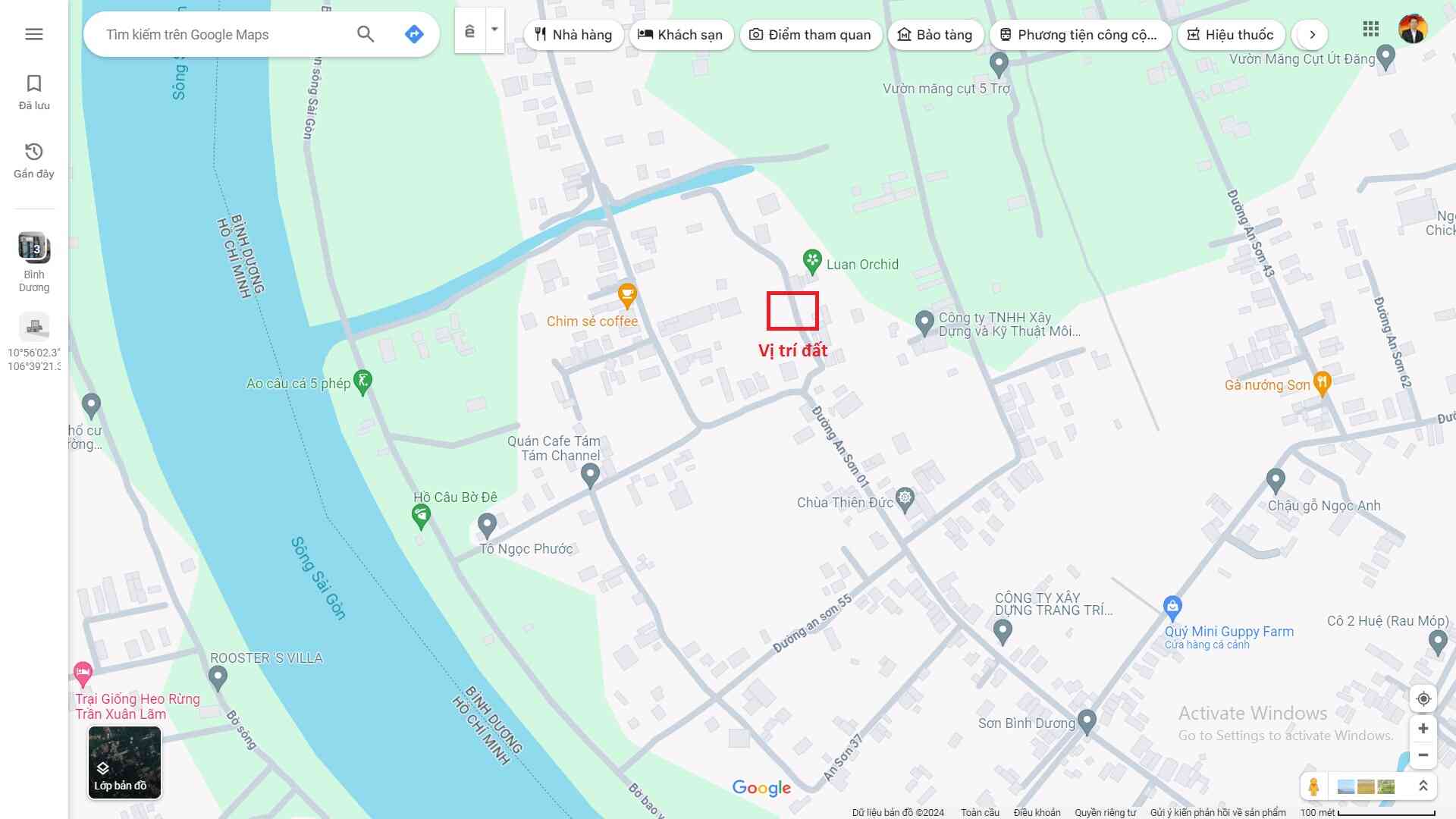Toggle the Lớp bản đồ satellite layer
Image resolution: width=1456 pixels, height=819 pixels.
(x=124, y=762)
